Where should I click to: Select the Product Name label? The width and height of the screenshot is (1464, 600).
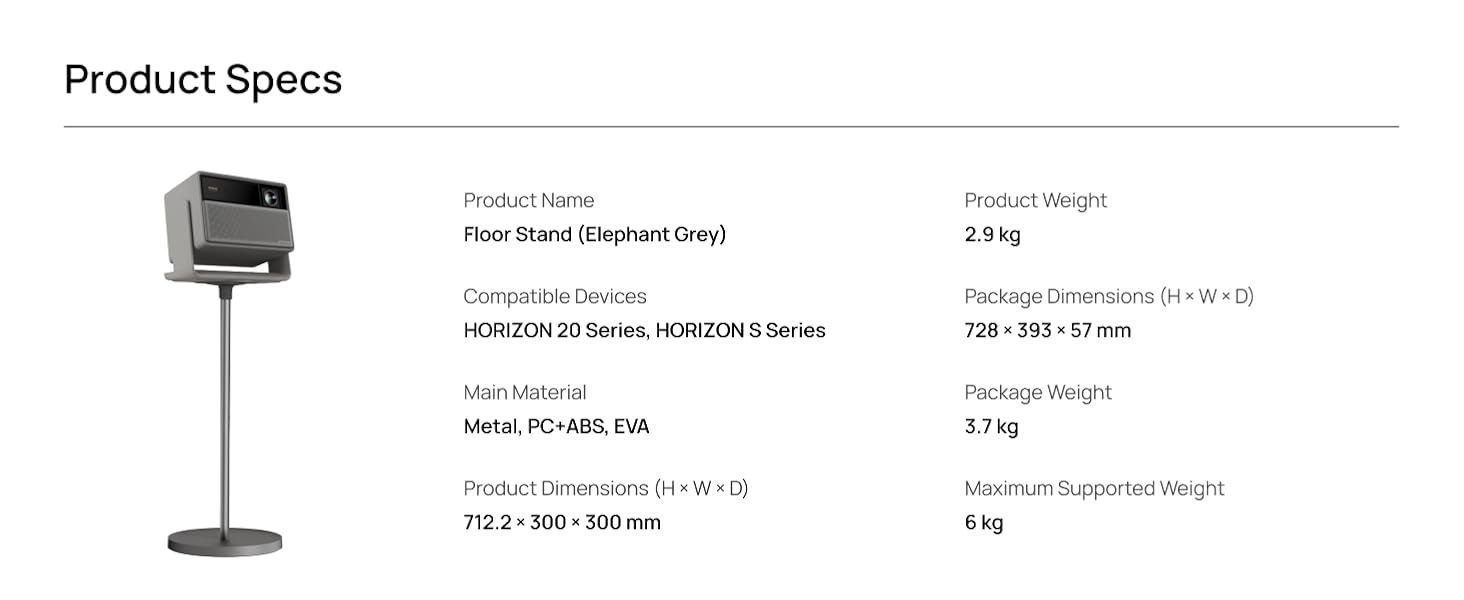[528, 200]
